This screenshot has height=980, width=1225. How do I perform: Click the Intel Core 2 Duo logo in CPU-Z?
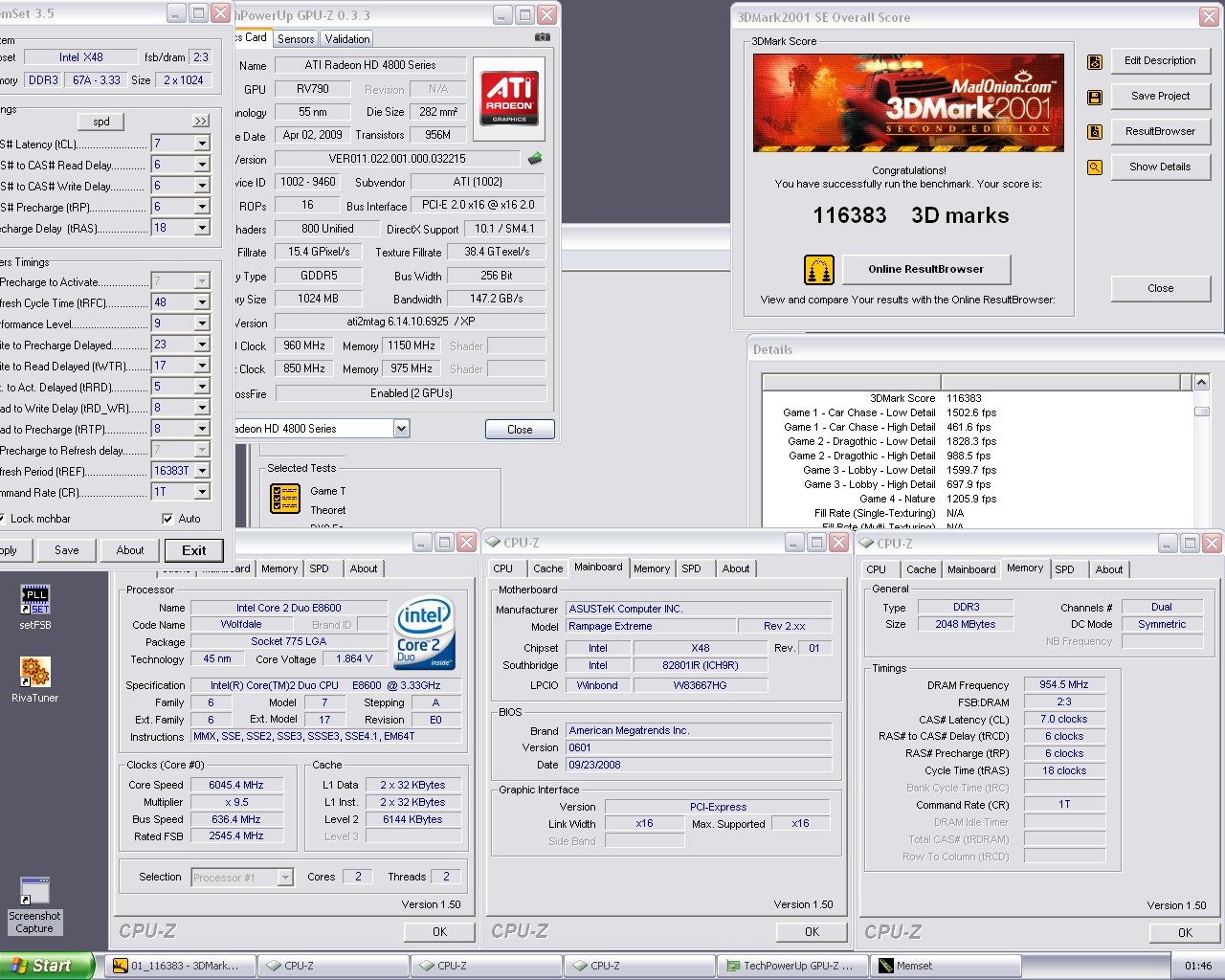pos(425,634)
